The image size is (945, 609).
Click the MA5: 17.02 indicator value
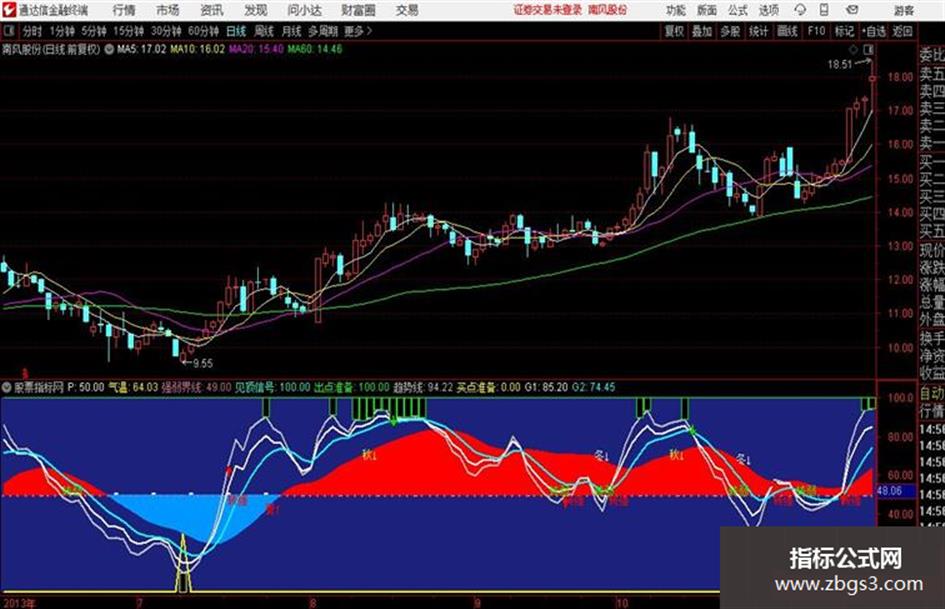pyautogui.click(x=141, y=49)
